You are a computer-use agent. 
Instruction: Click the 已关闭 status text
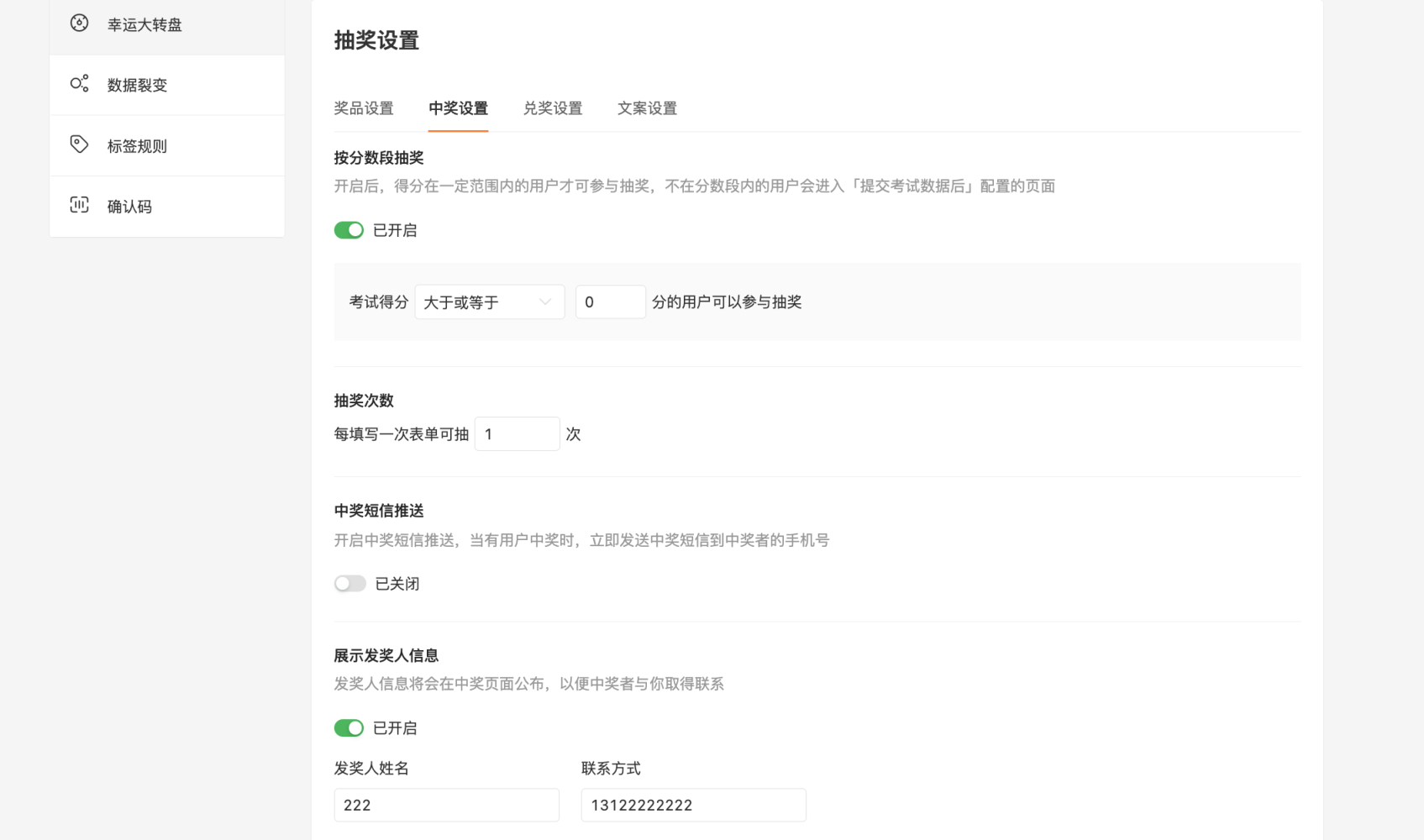397,584
